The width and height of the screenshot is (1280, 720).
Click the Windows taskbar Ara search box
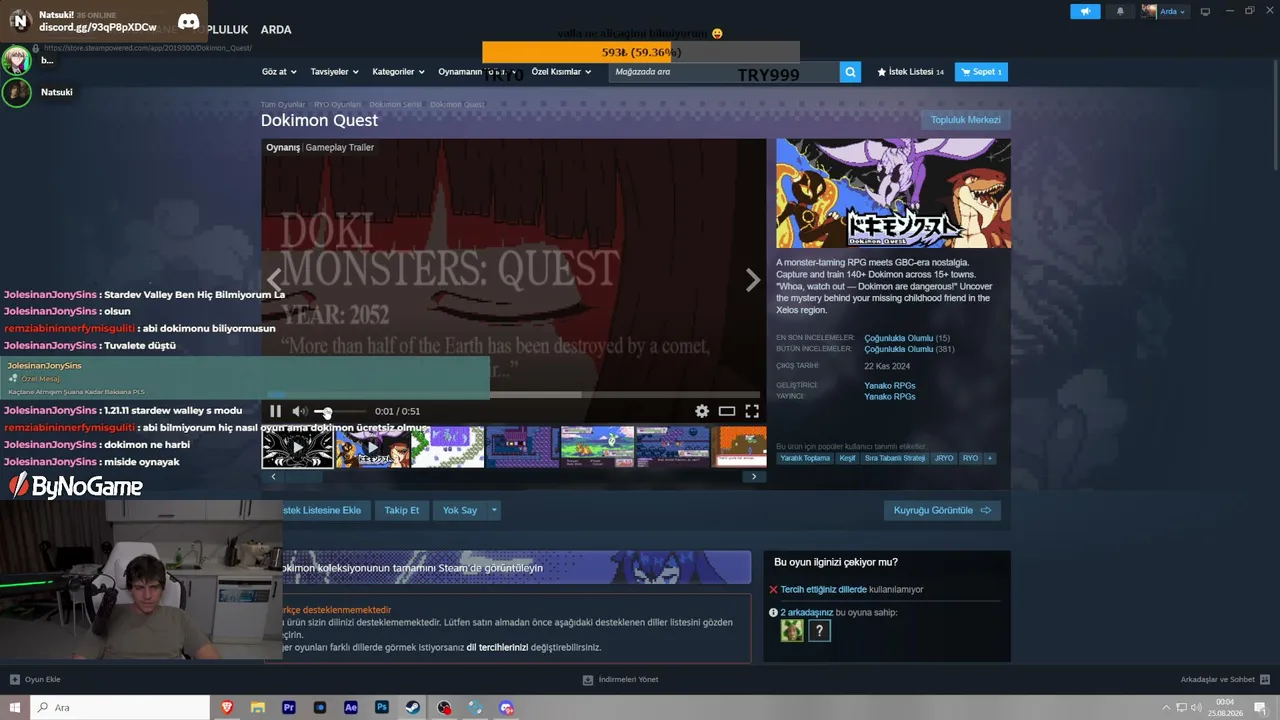(x=120, y=707)
